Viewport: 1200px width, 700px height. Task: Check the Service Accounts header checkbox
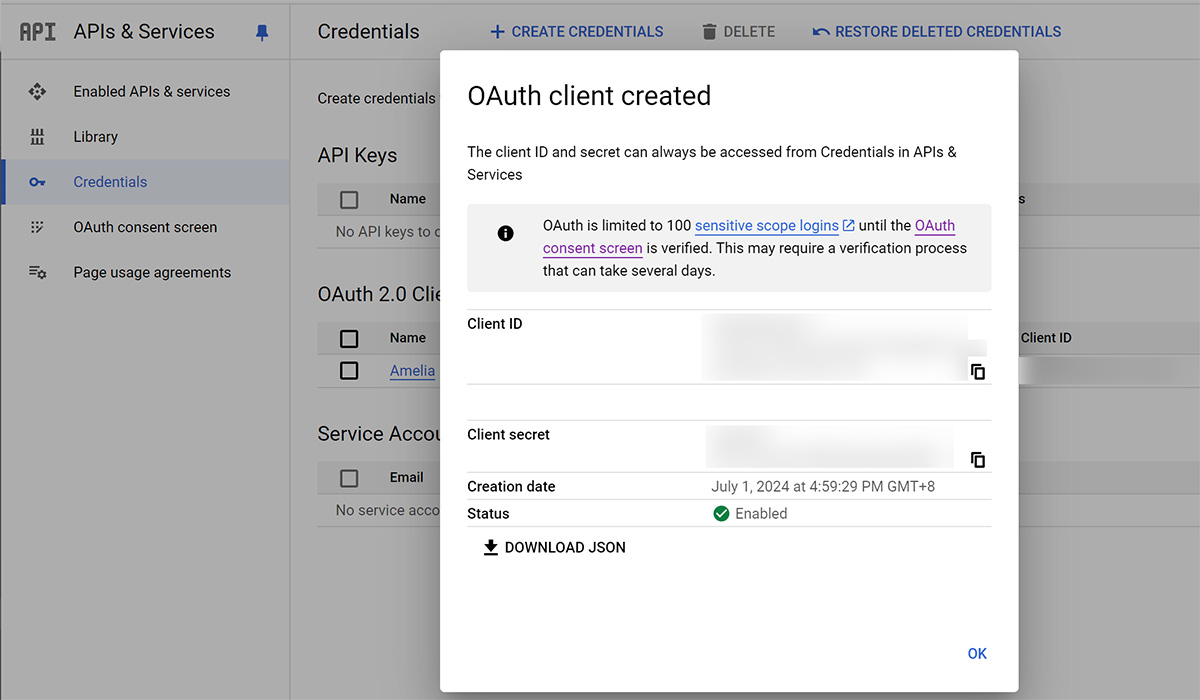coord(349,478)
